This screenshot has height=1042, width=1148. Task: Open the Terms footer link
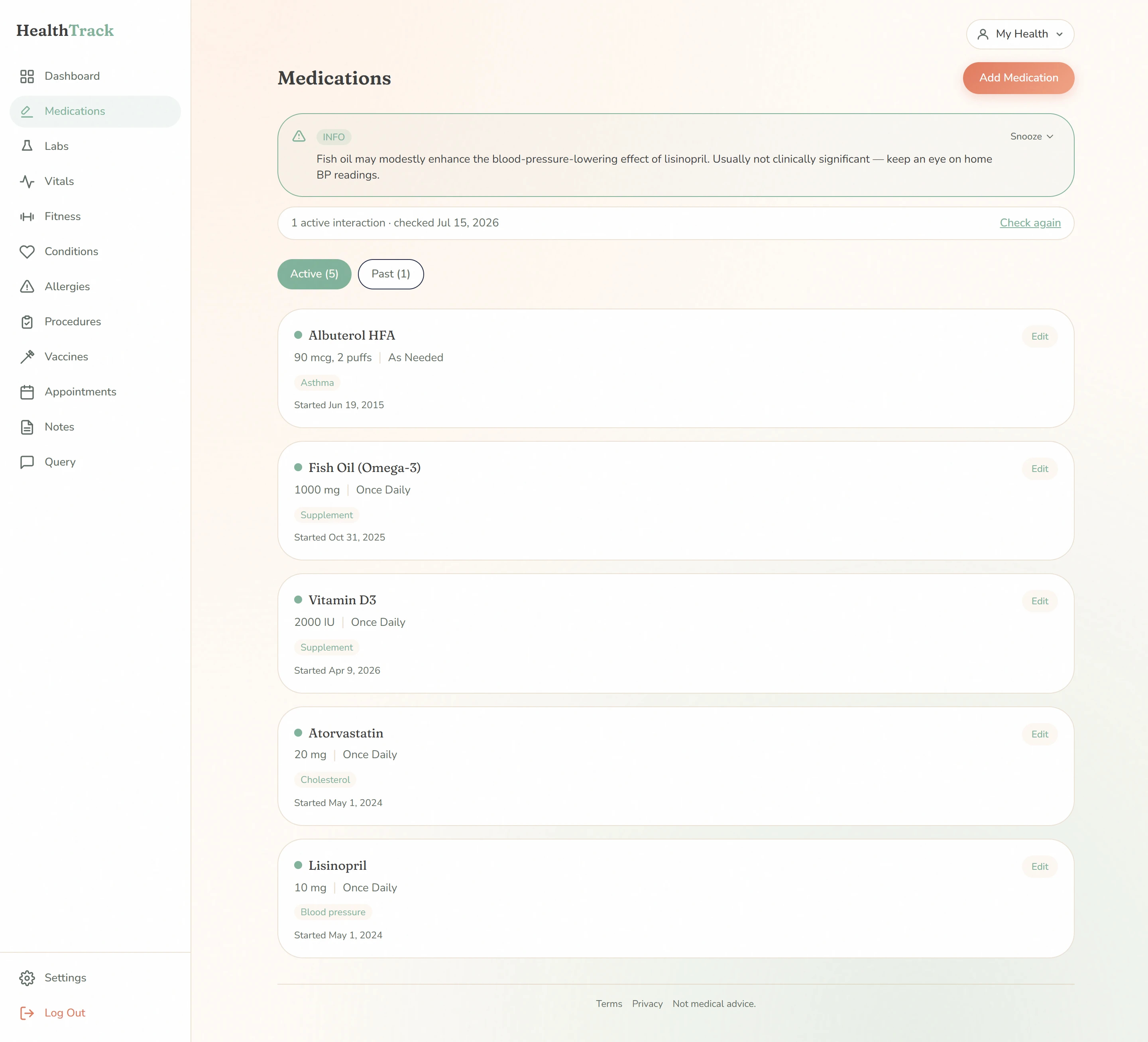[609, 1004]
